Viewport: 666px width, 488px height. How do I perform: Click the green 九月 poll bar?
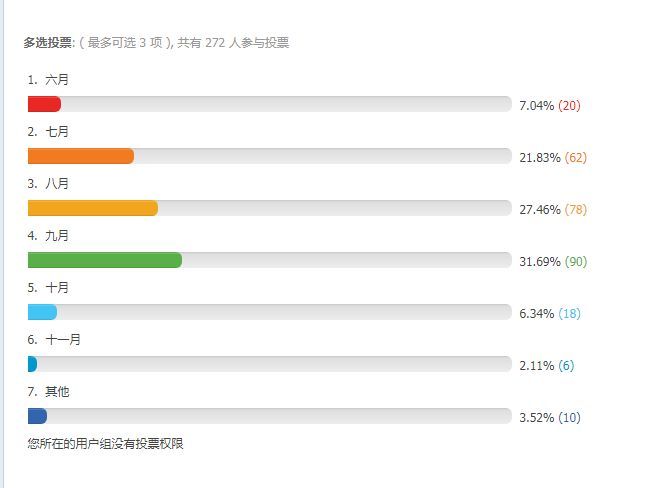(x=105, y=260)
